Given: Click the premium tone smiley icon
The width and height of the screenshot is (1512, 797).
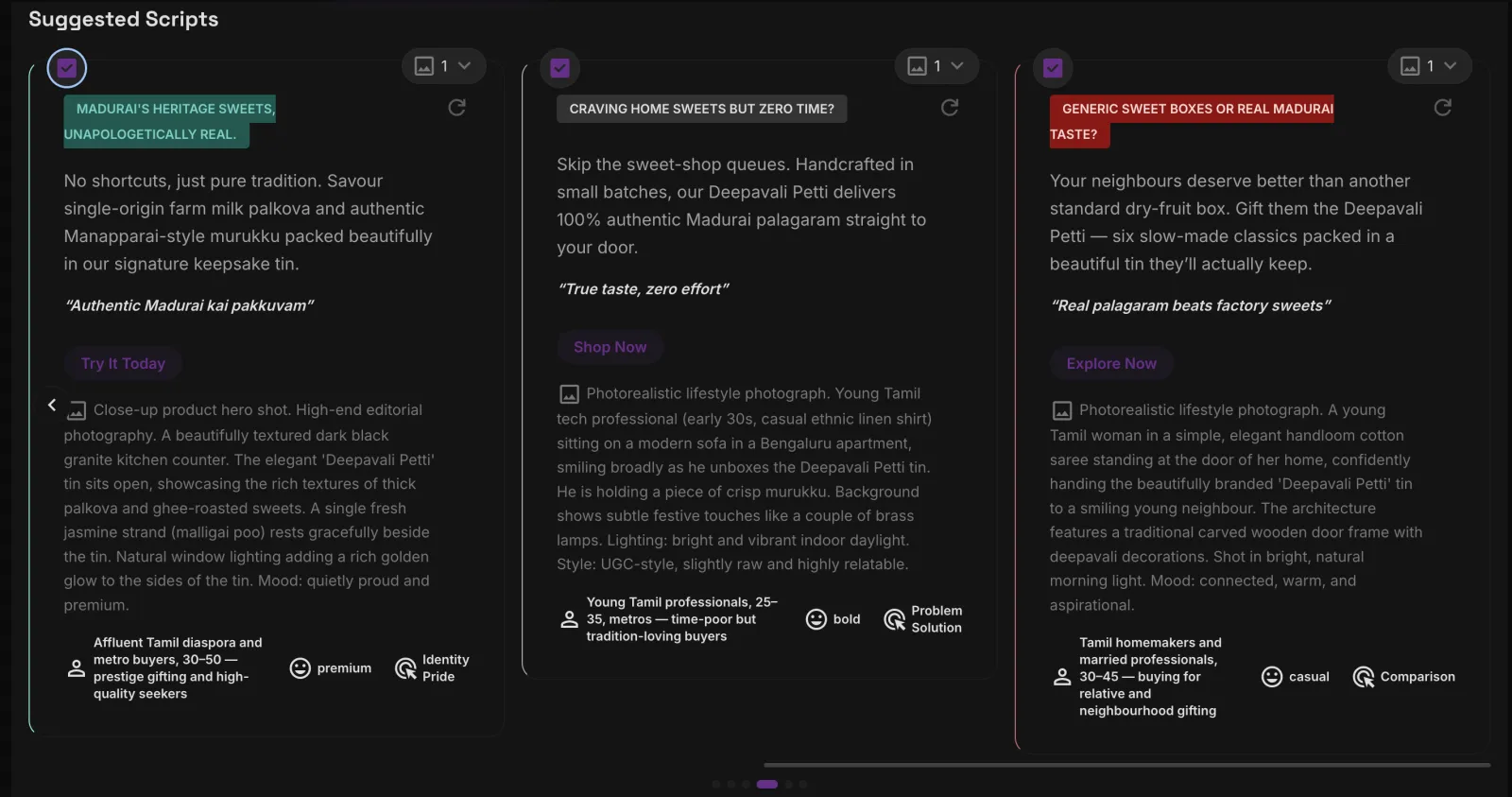Looking at the screenshot, I should click(300, 668).
